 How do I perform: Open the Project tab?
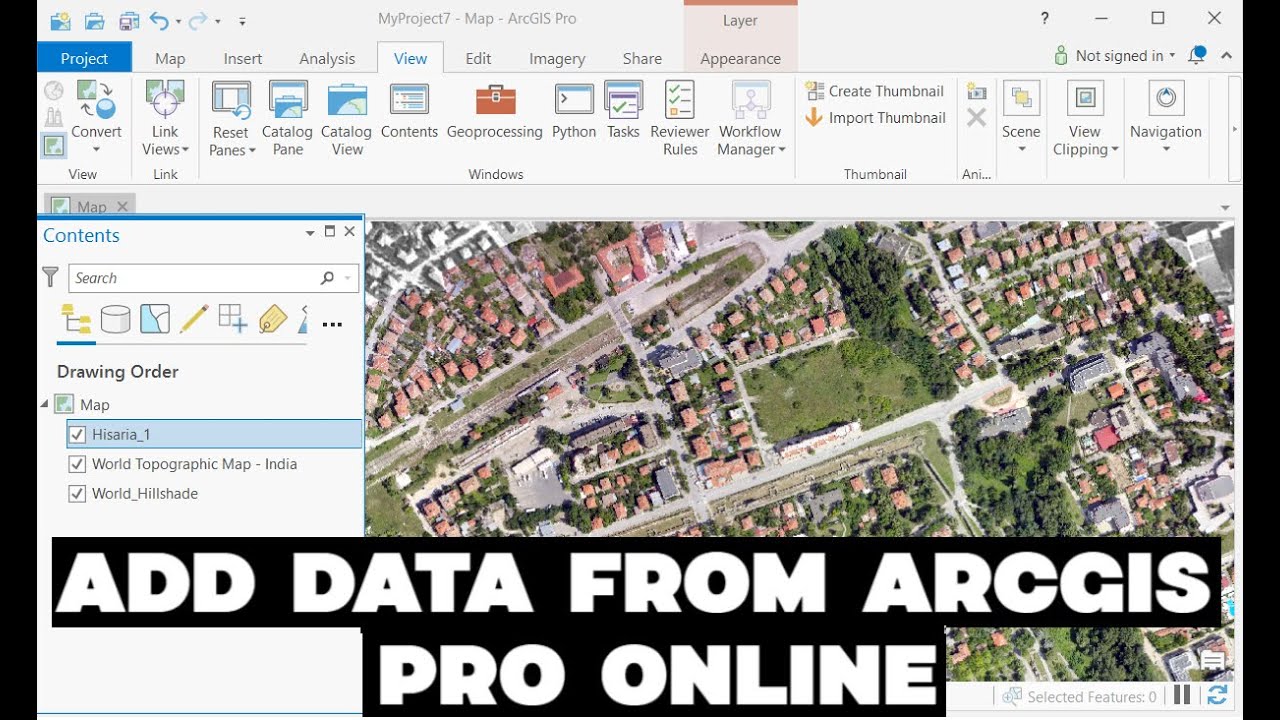[85, 58]
